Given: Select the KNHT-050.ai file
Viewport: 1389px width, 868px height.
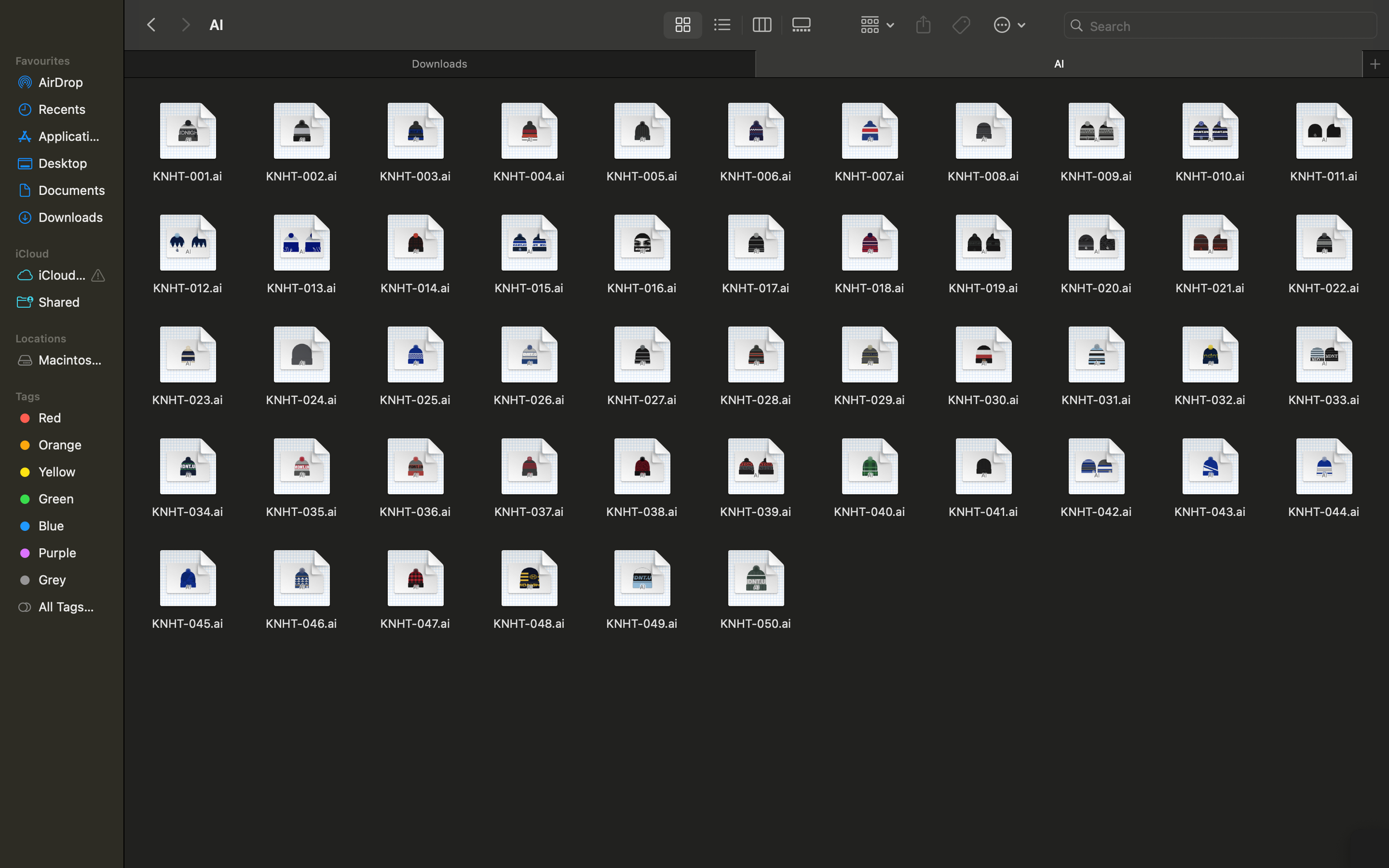Looking at the screenshot, I should point(755,578).
